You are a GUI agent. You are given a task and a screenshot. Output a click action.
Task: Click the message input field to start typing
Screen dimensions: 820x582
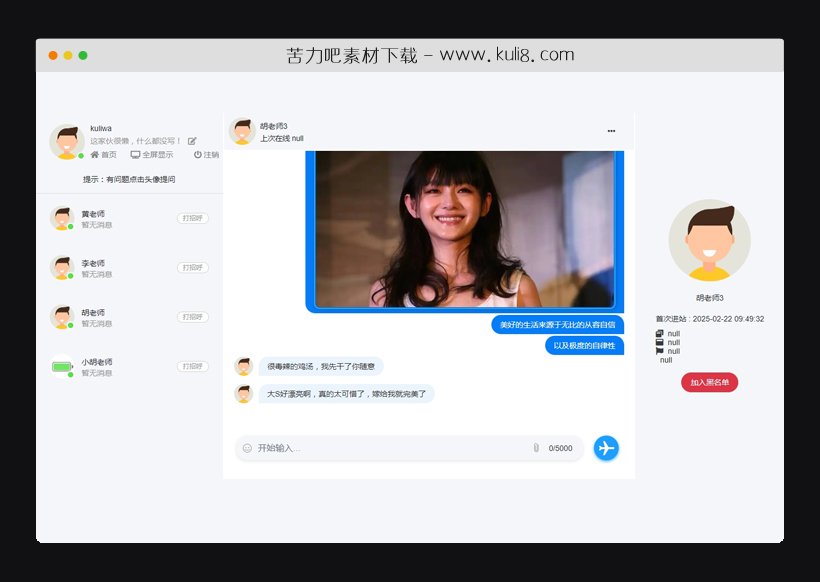tap(390, 449)
